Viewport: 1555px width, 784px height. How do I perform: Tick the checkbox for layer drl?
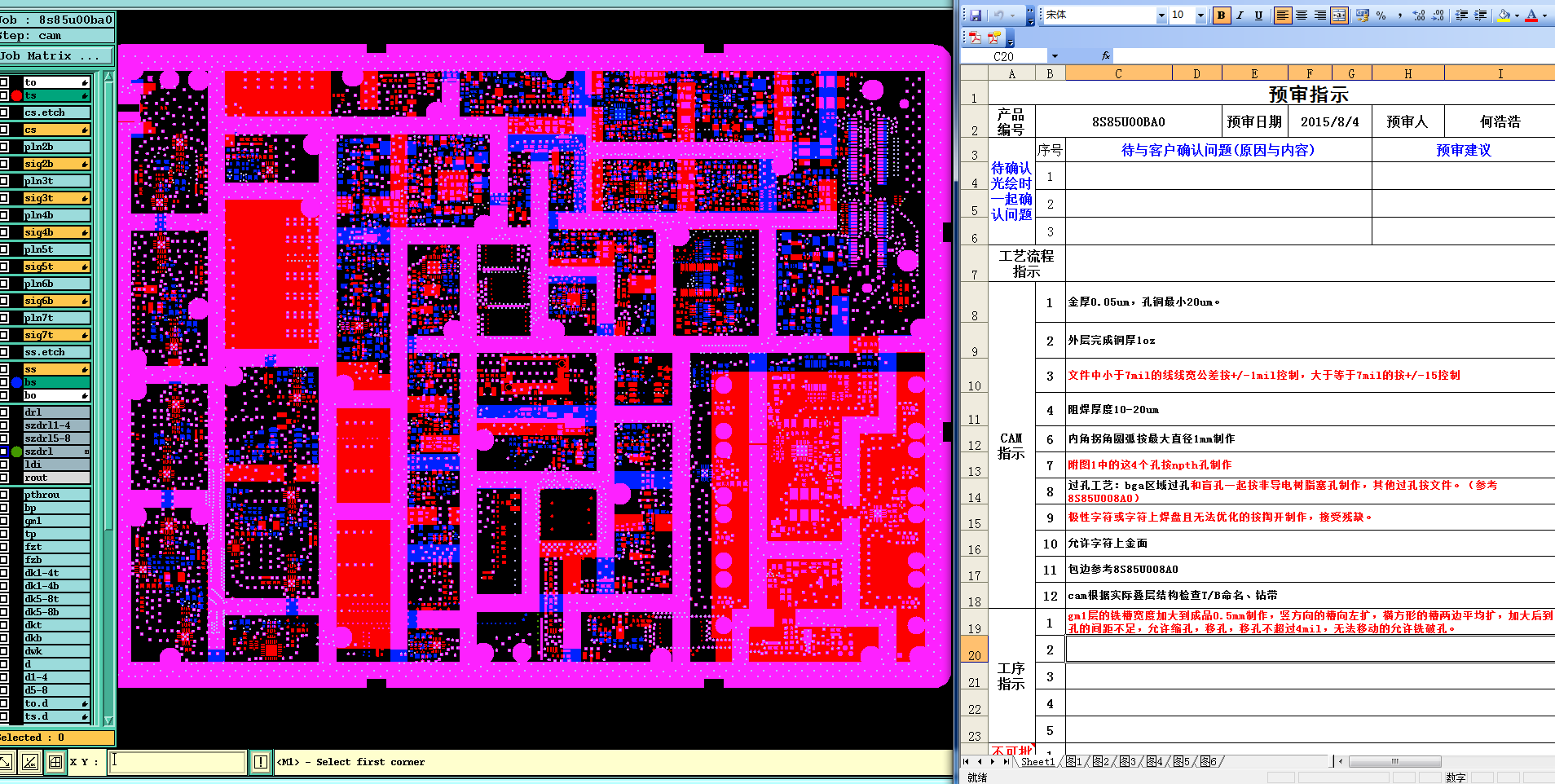(4, 412)
